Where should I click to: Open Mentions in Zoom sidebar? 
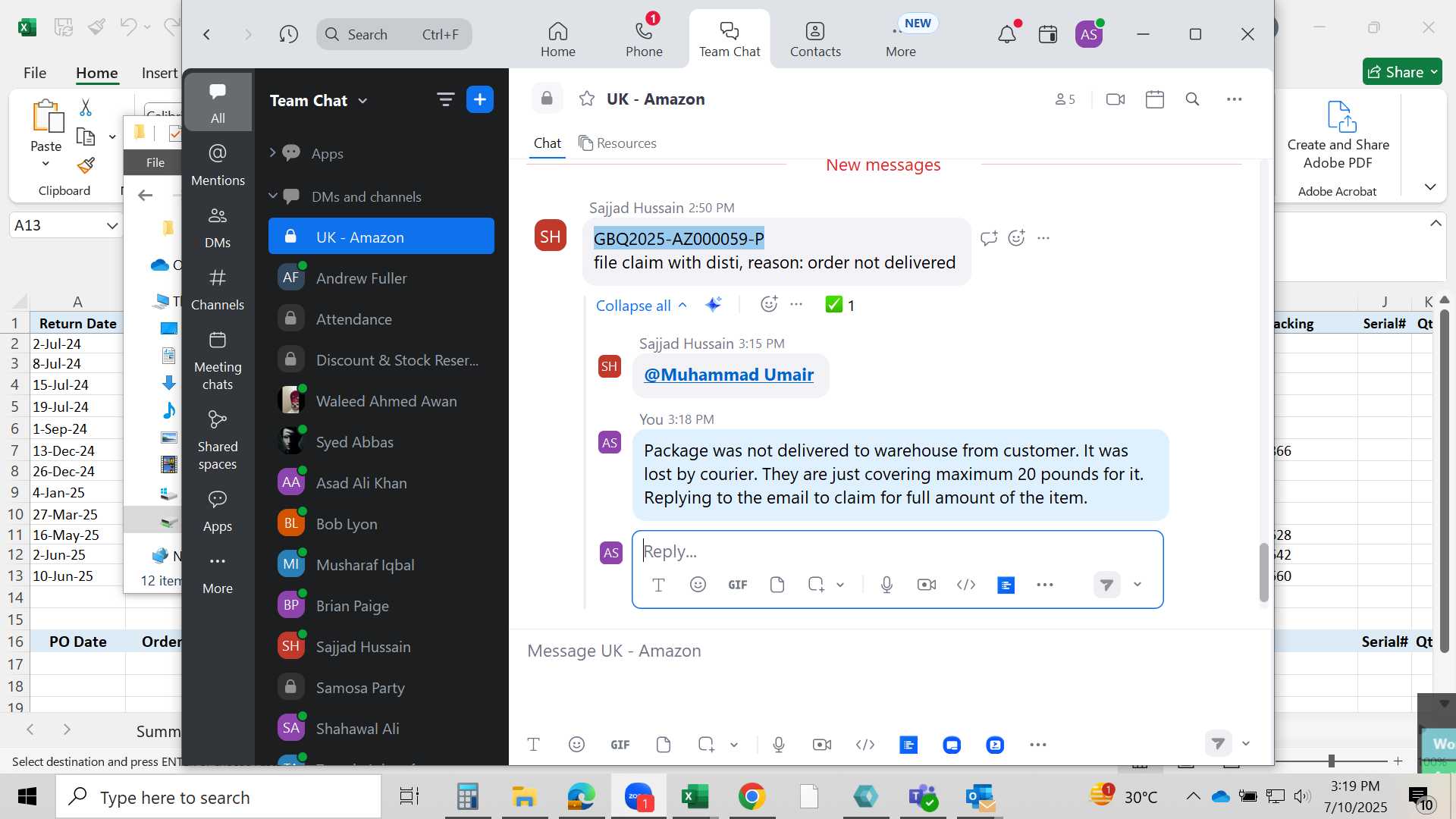(x=218, y=165)
